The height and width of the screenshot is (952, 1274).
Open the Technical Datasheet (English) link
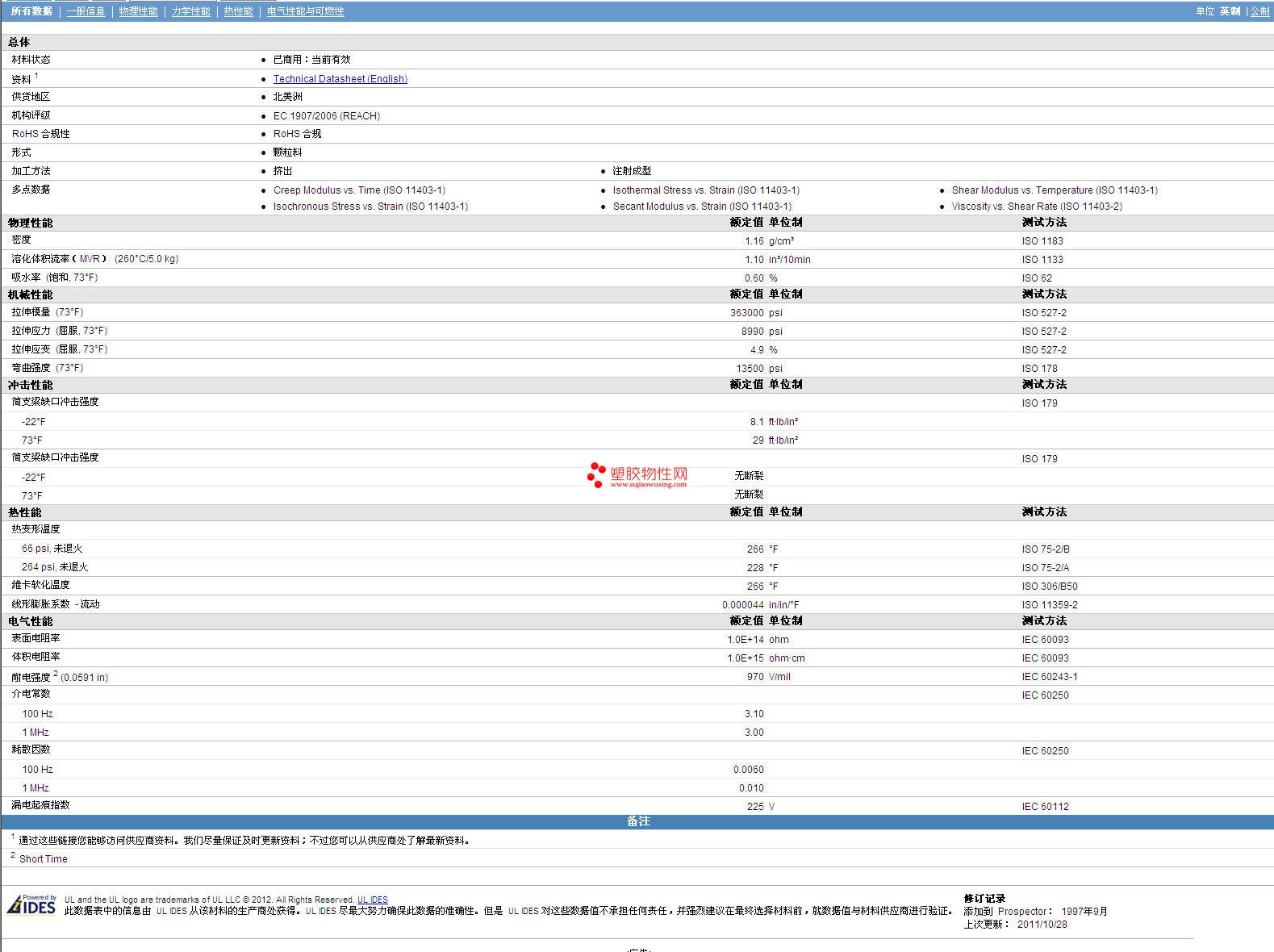click(x=340, y=79)
